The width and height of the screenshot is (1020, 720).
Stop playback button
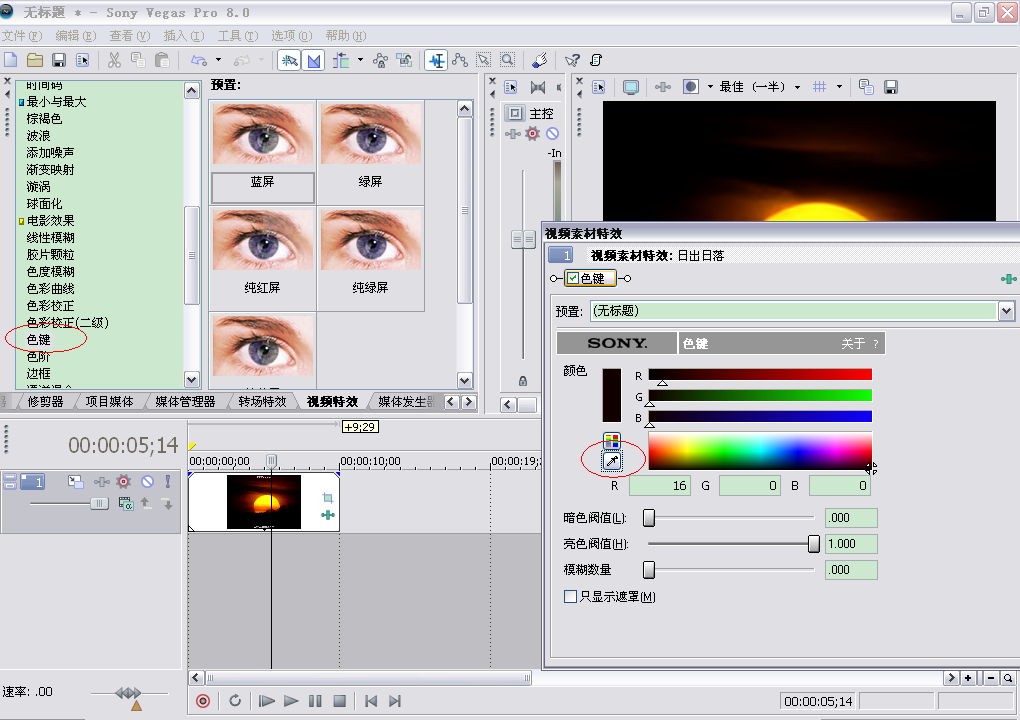(339, 701)
